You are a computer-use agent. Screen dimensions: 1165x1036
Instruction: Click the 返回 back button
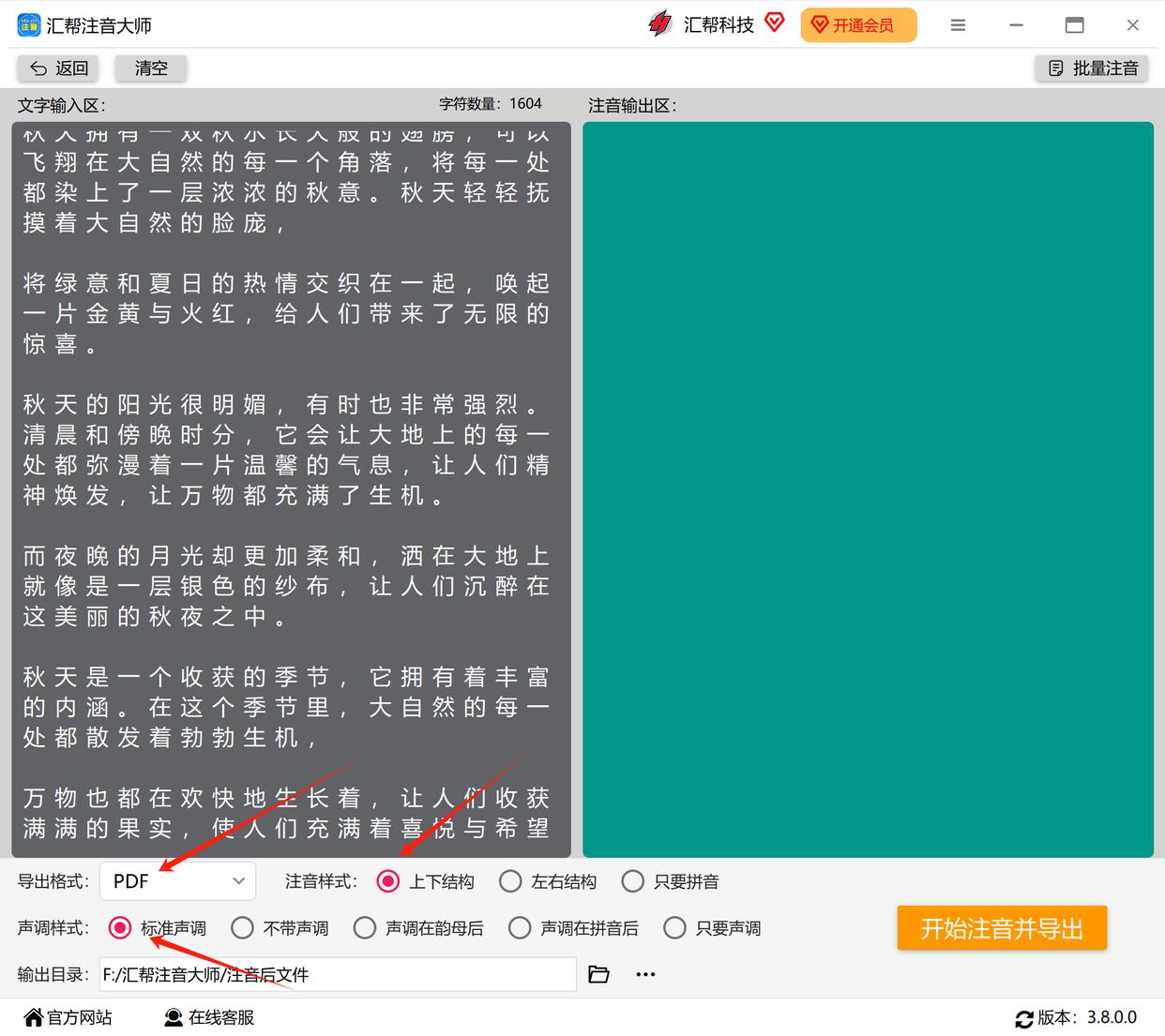tap(58, 68)
